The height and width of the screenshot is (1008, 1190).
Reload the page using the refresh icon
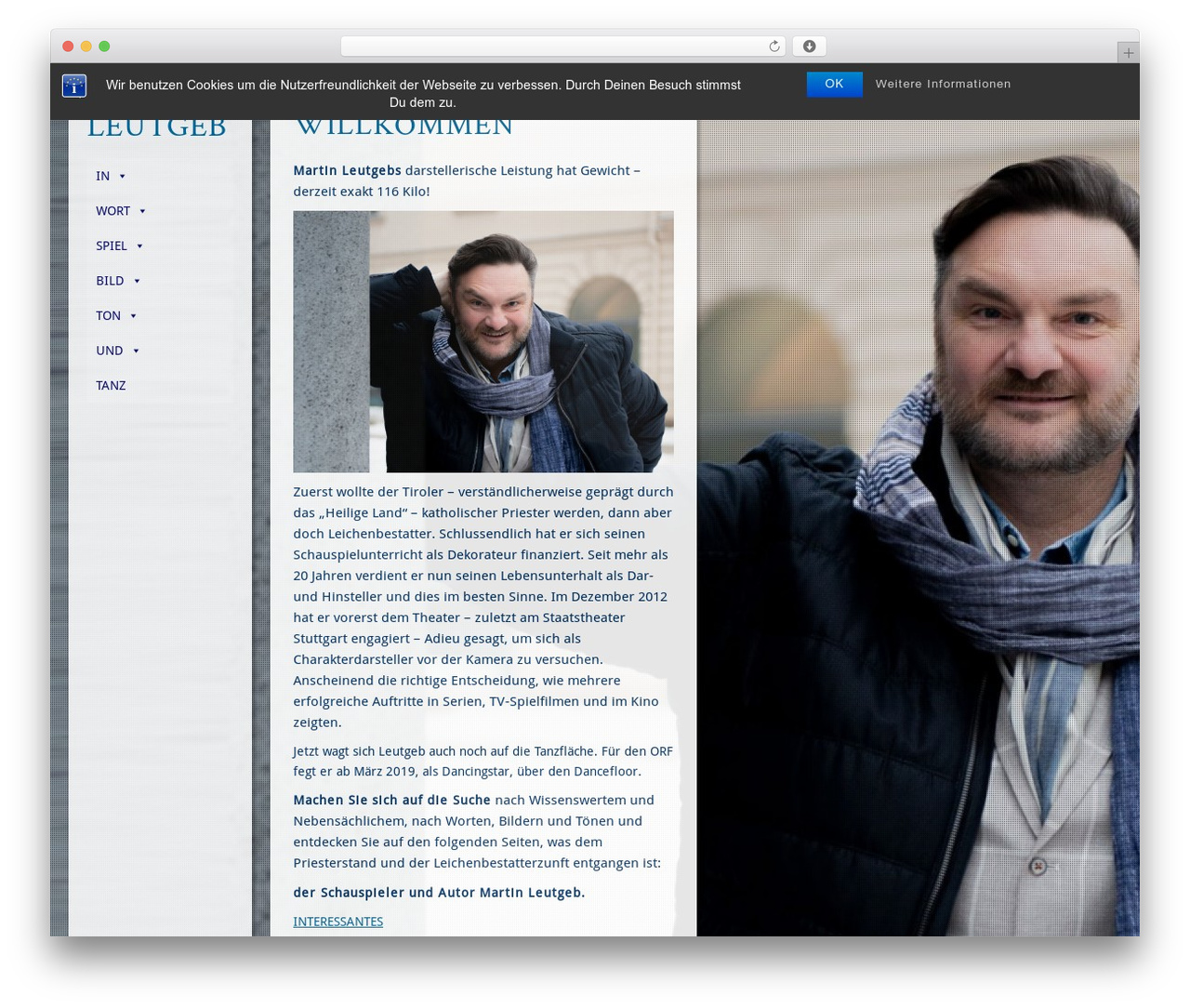pyautogui.click(x=774, y=46)
